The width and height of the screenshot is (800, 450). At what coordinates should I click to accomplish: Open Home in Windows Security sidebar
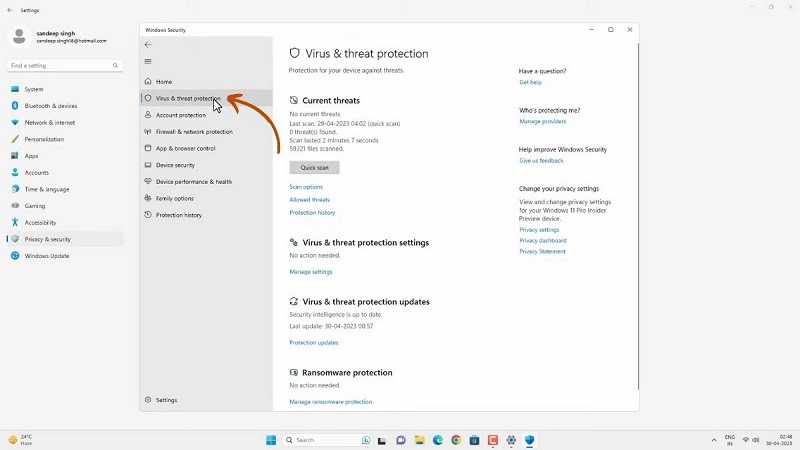click(x=207, y=82)
